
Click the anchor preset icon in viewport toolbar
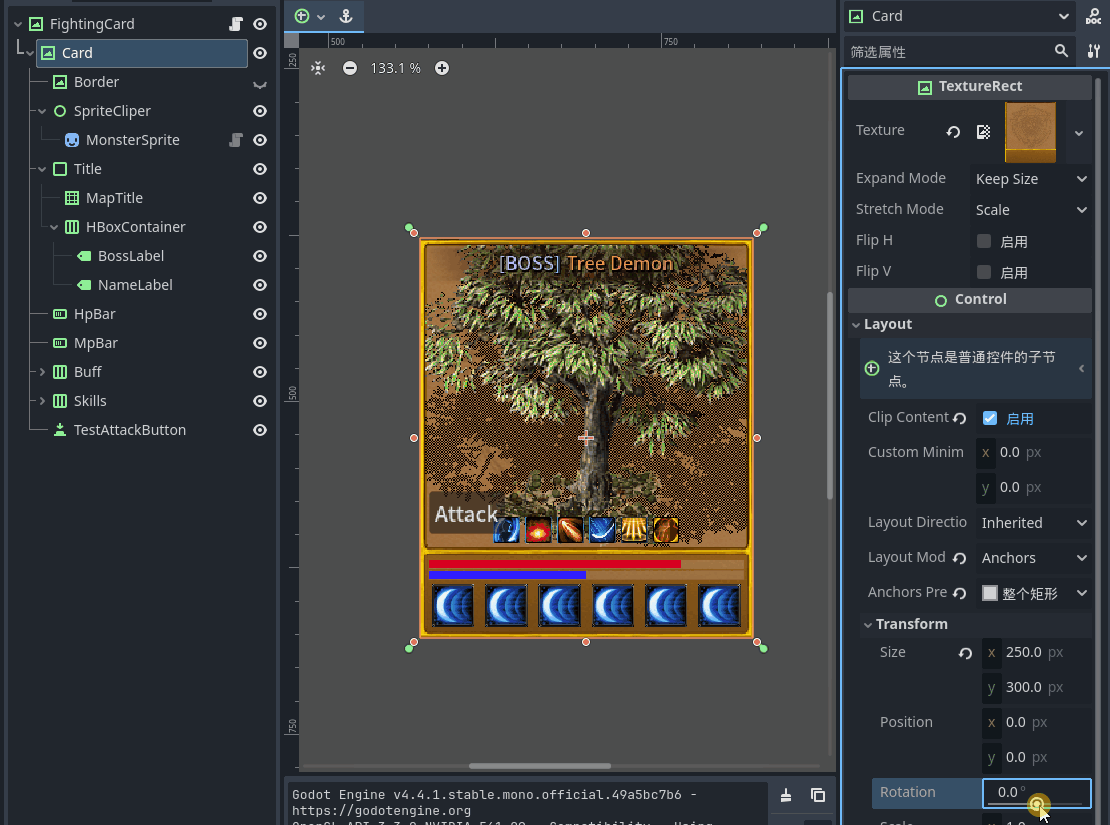(346, 16)
